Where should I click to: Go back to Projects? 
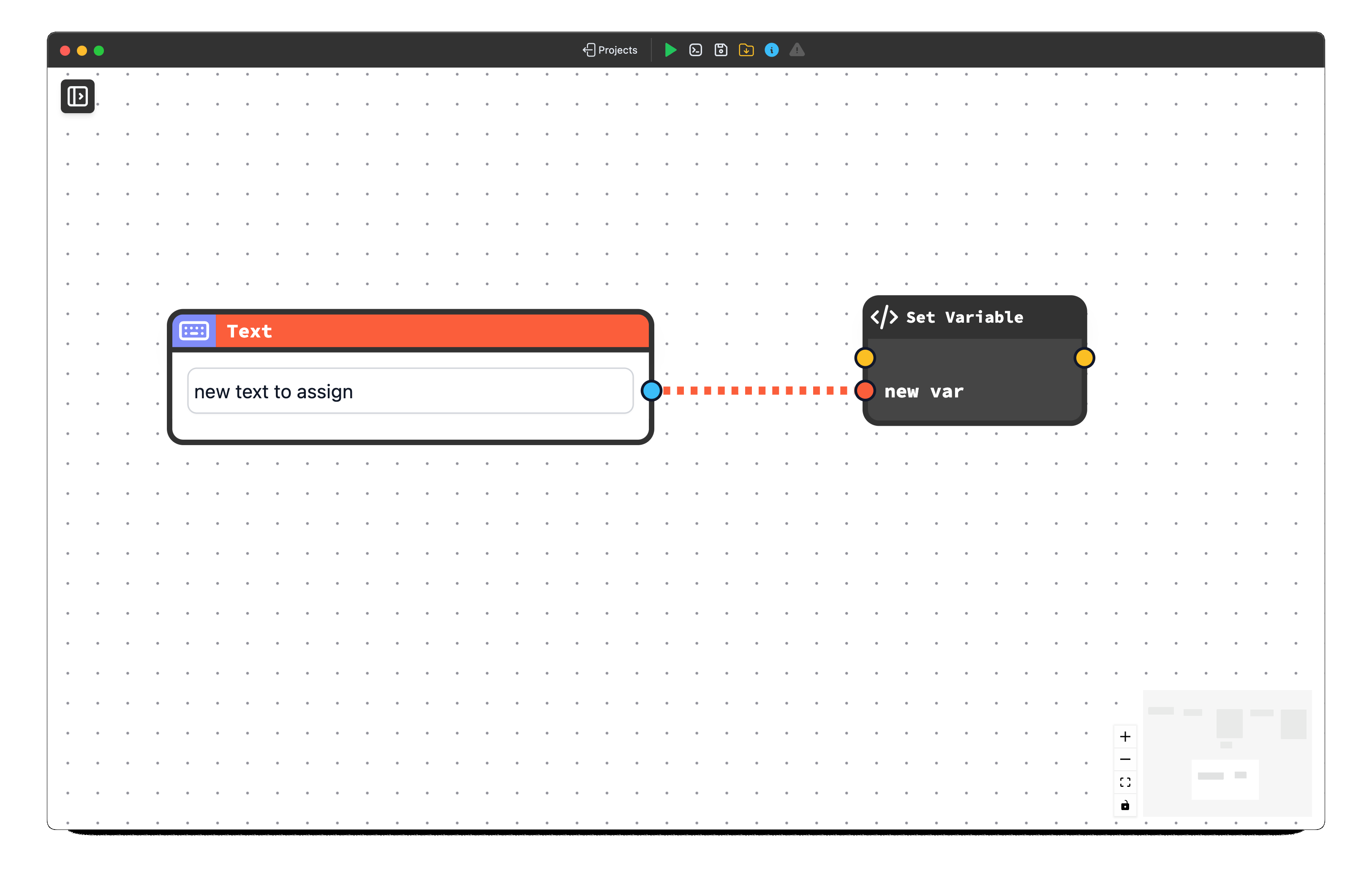pos(610,50)
